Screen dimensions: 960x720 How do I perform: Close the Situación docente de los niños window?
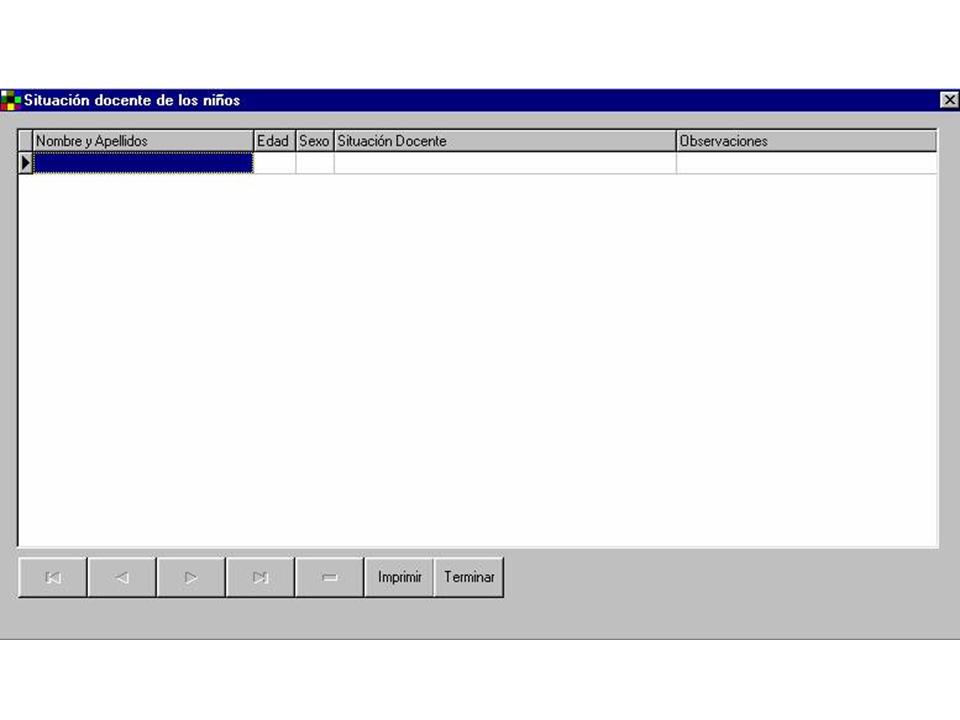(949, 100)
